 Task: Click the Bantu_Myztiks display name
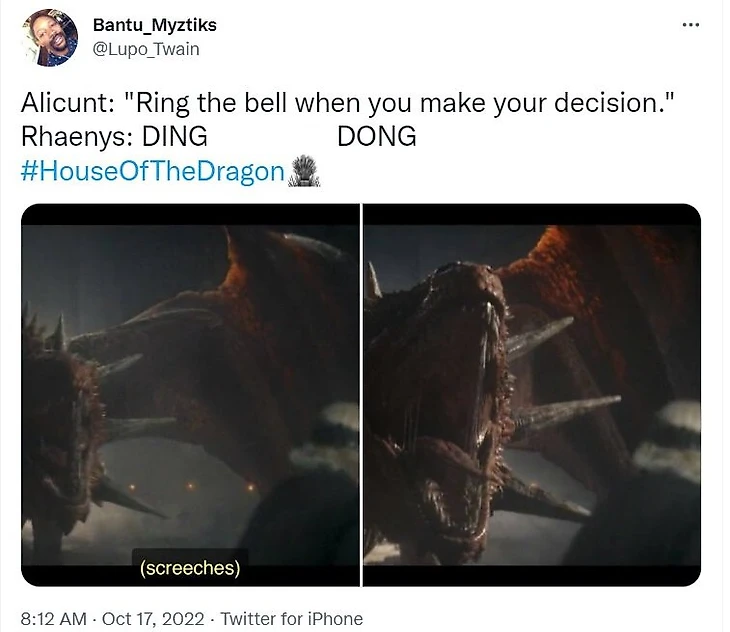[x=154, y=24]
